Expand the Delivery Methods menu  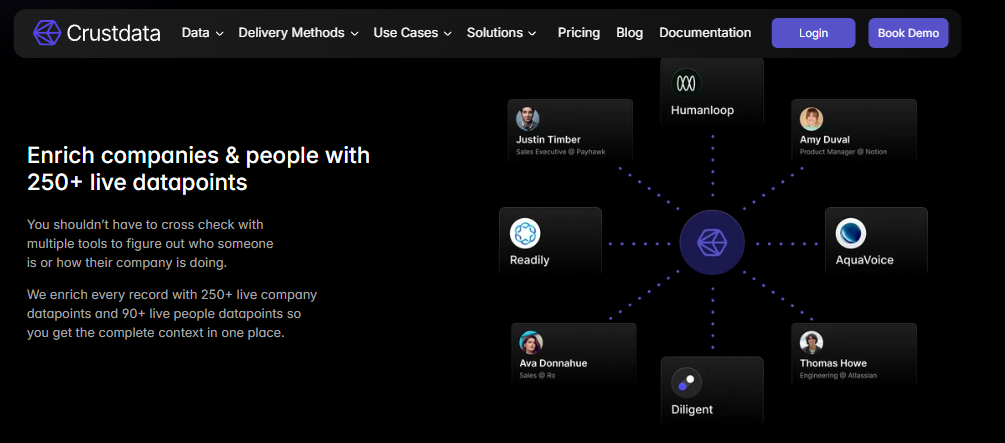pyautogui.click(x=298, y=33)
